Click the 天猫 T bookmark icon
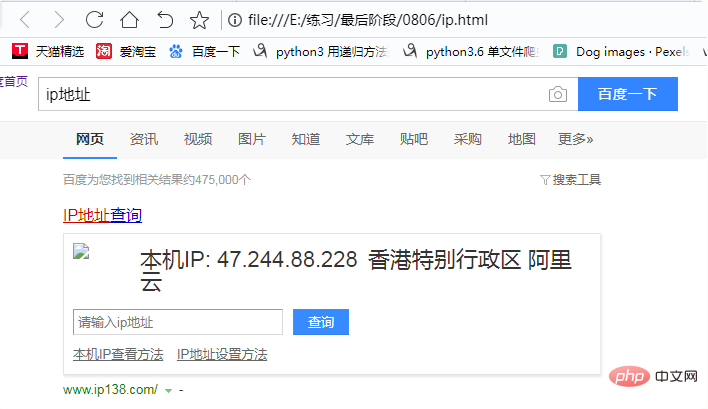Screen dimensions: 708x409 click(x=20, y=51)
